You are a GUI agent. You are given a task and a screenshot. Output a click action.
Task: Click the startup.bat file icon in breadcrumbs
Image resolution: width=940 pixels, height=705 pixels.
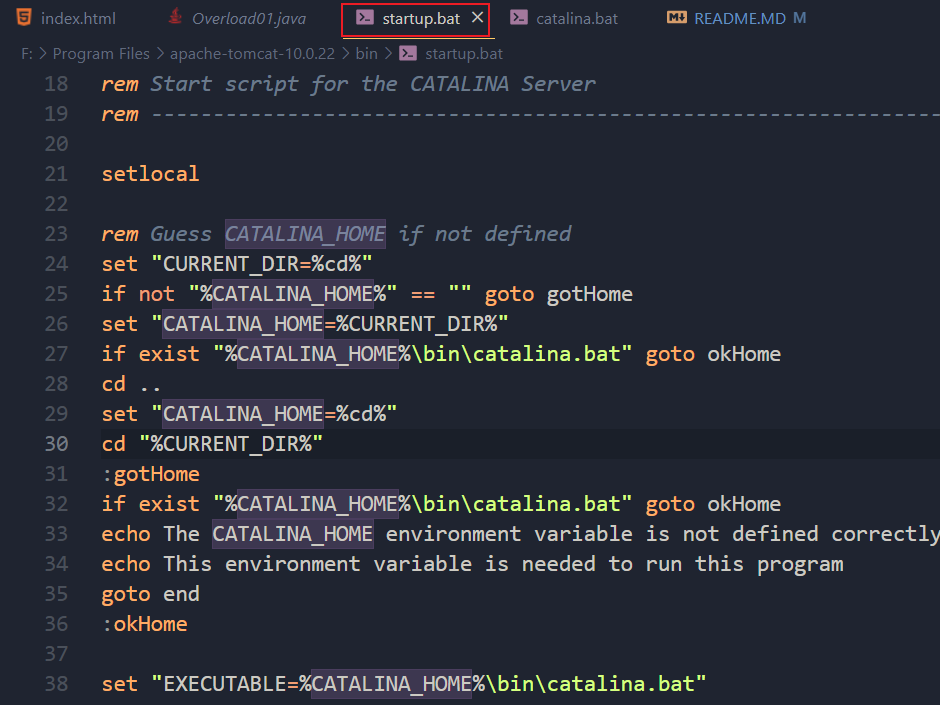[x=408, y=54]
